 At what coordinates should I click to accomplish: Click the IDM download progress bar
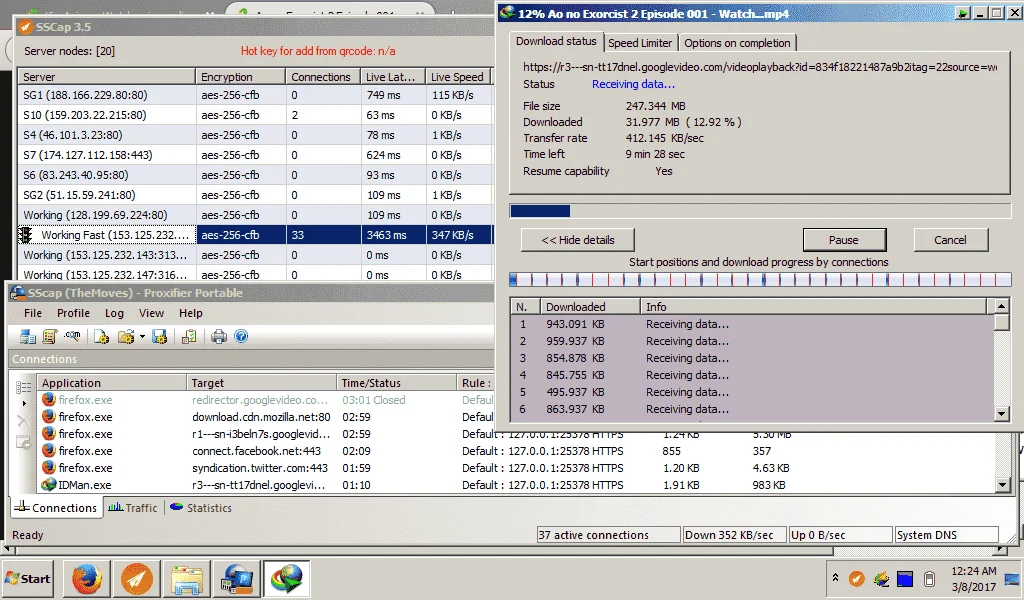pyautogui.click(x=760, y=211)
